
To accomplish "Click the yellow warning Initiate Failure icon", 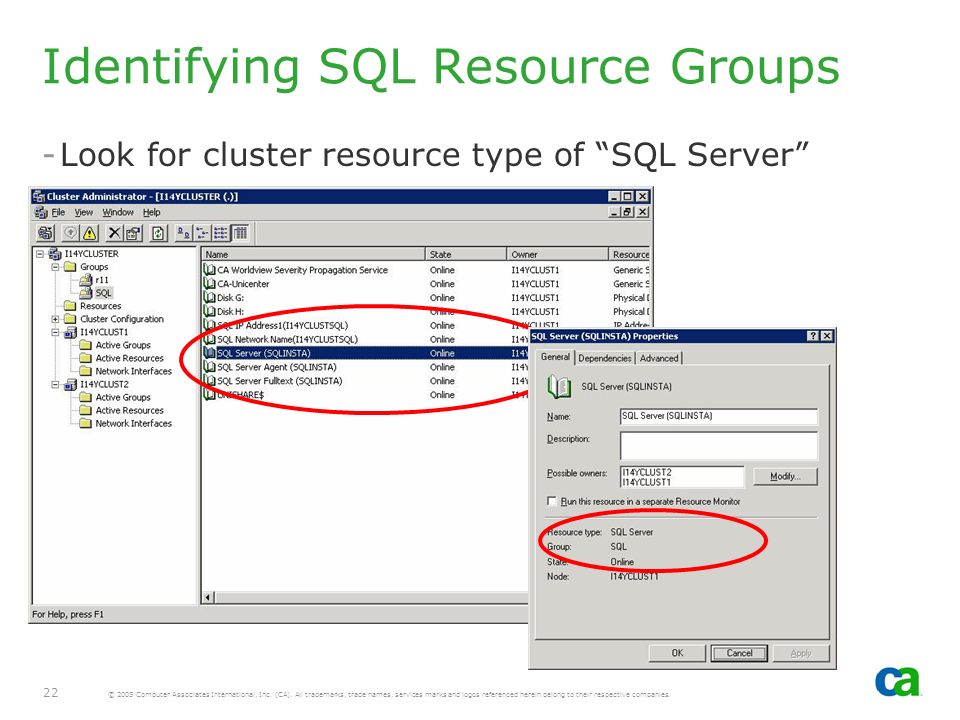I will tap(89, 233).
